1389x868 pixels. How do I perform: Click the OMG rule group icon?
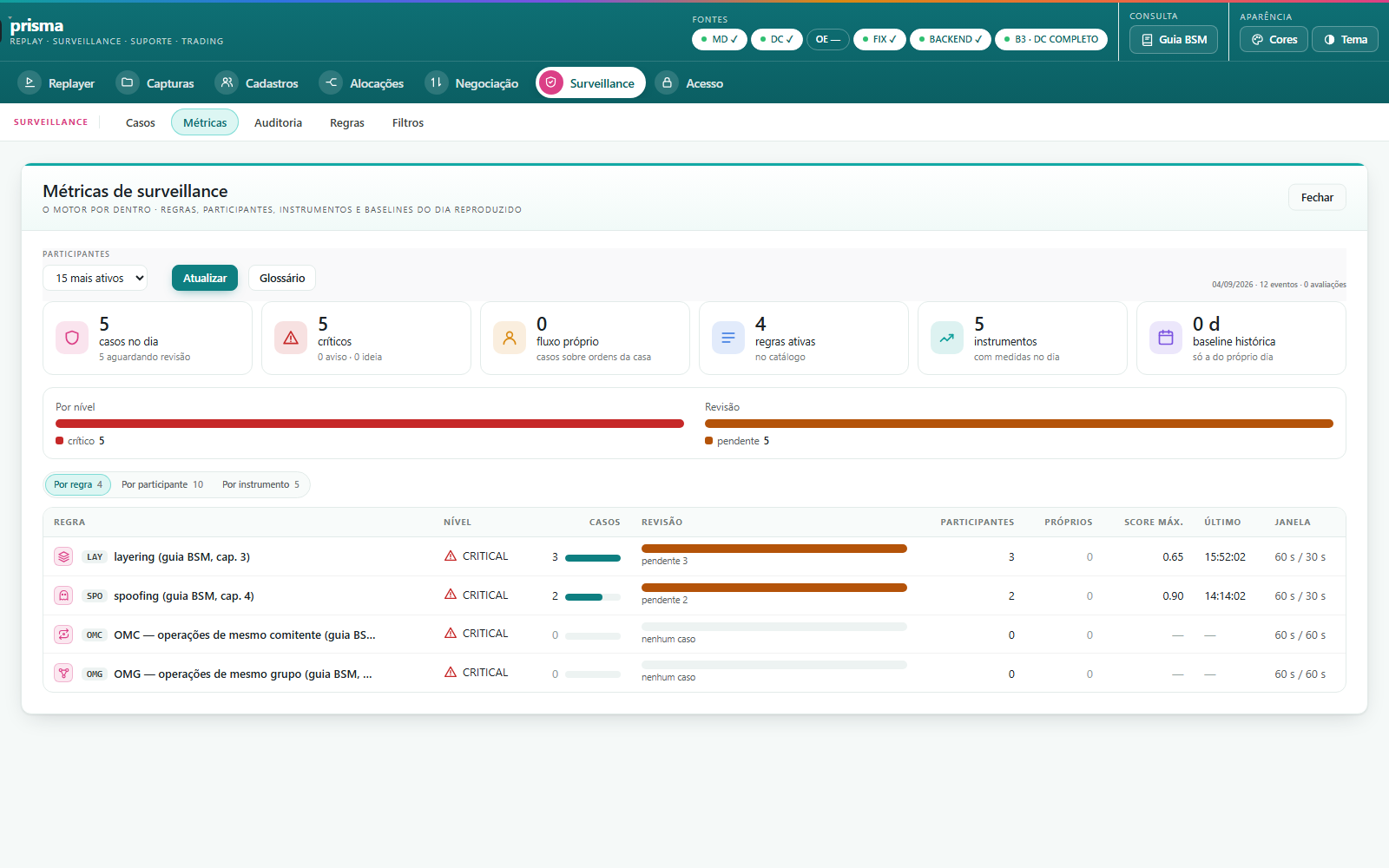tap(63, 674)
